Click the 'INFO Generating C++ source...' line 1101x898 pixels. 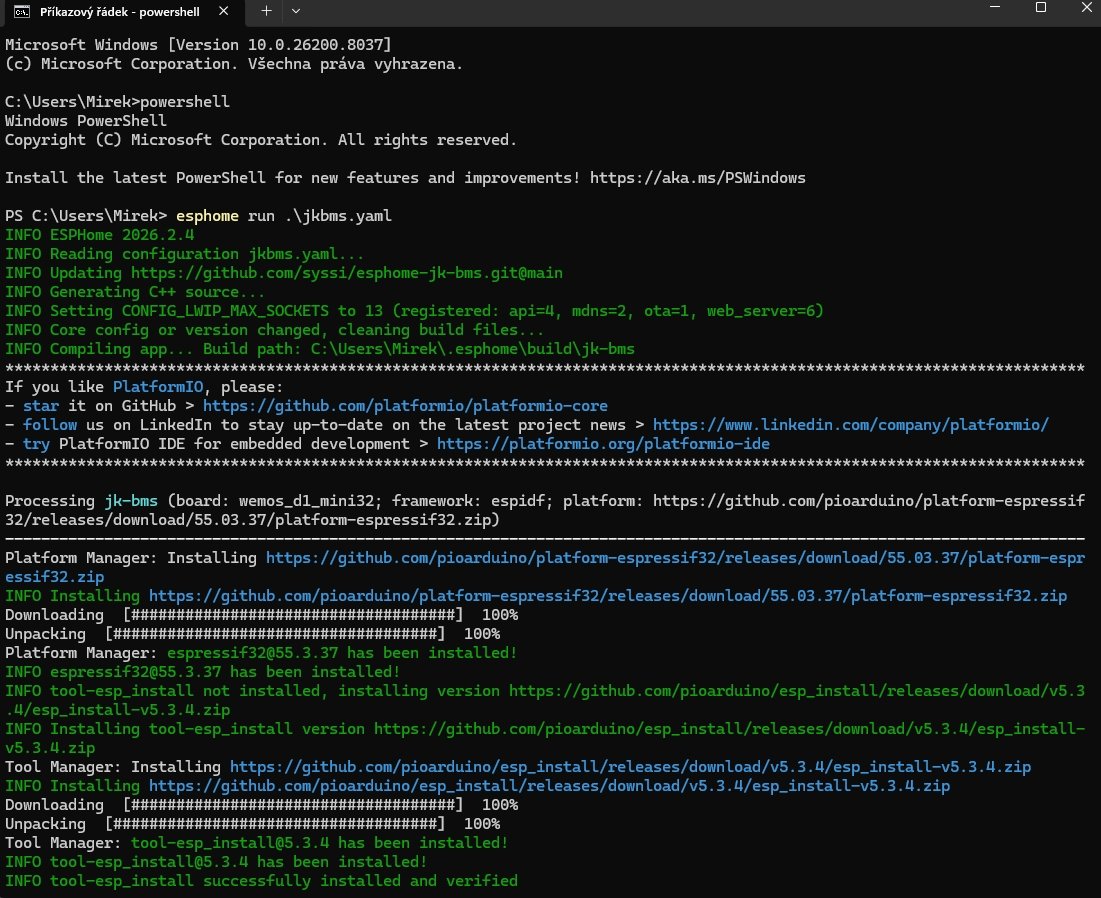(x=135, y=291)
